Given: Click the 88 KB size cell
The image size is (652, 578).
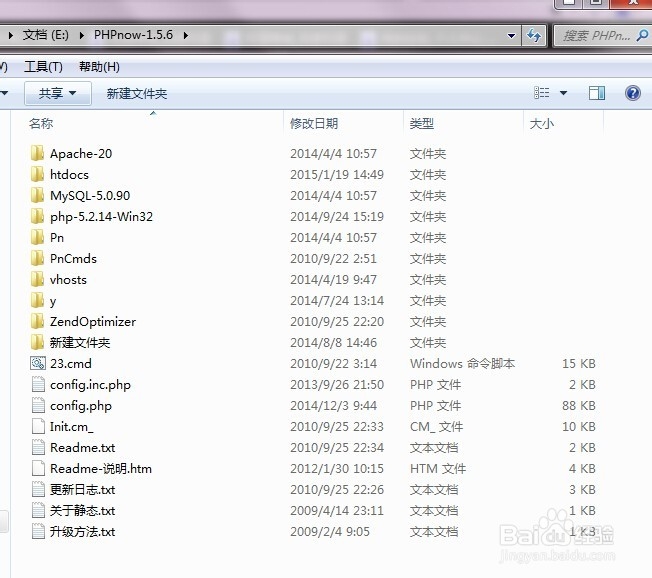Looking at the screenshot, I should click(x=579, y=405).
